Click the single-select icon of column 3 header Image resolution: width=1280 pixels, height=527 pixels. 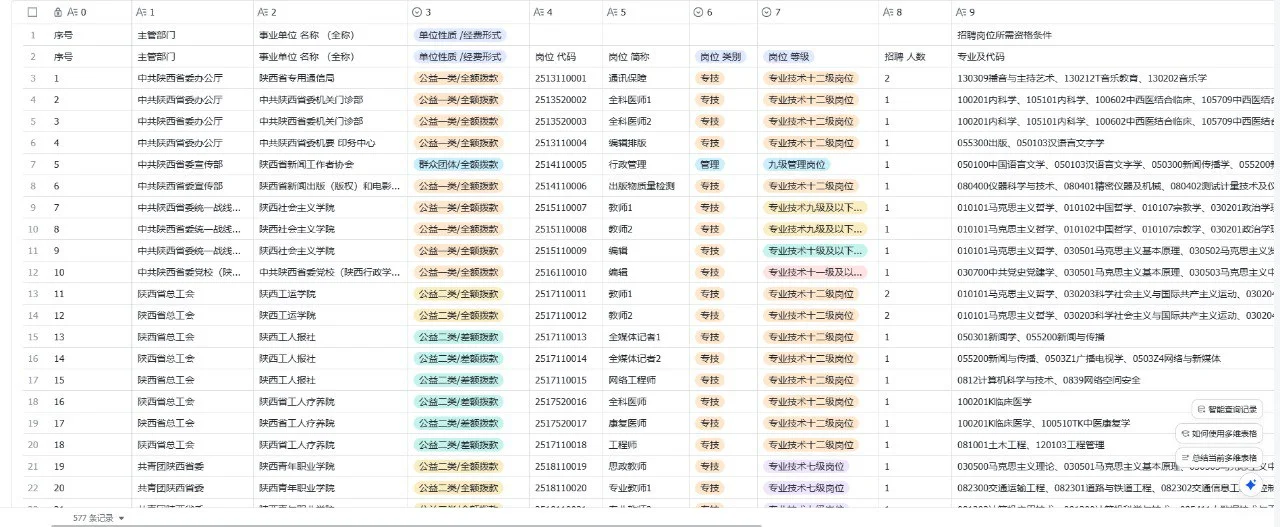pyautogui.click(x=417, y=12)
